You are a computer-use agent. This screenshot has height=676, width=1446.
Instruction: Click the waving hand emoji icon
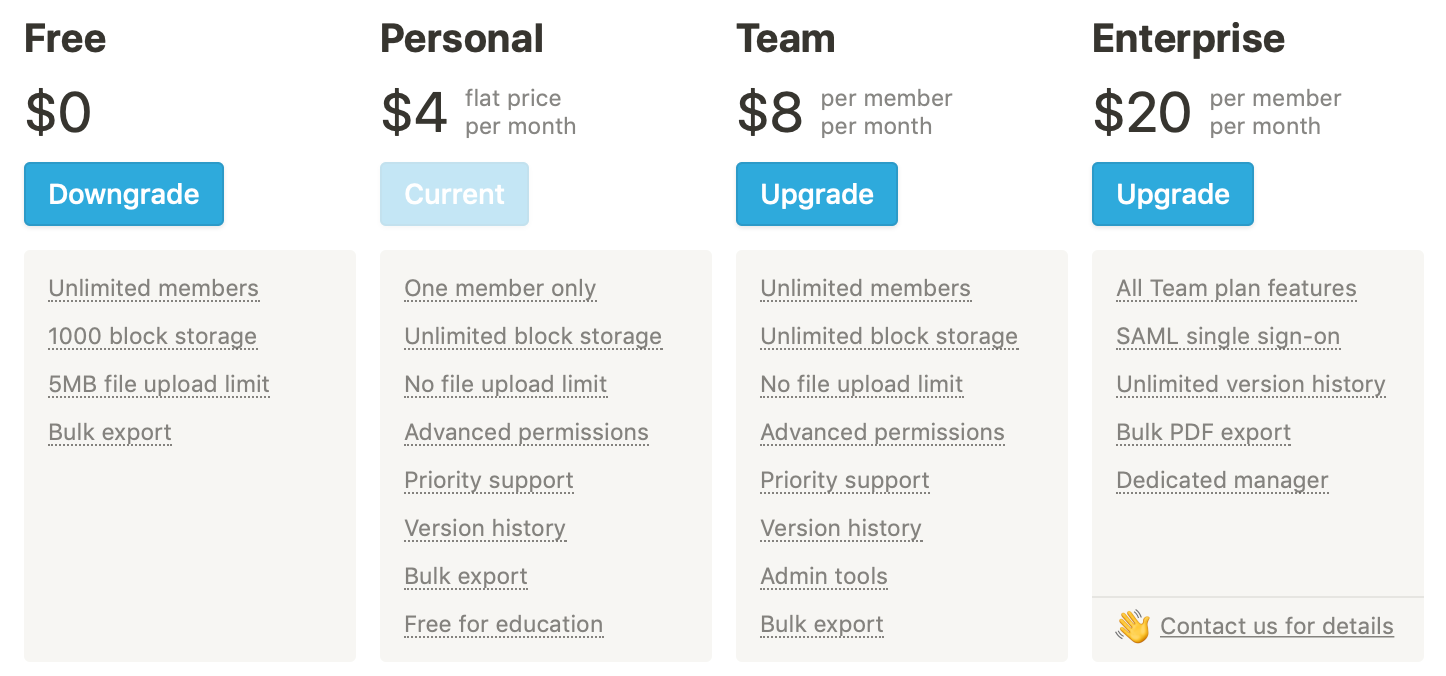point(1133,627)
